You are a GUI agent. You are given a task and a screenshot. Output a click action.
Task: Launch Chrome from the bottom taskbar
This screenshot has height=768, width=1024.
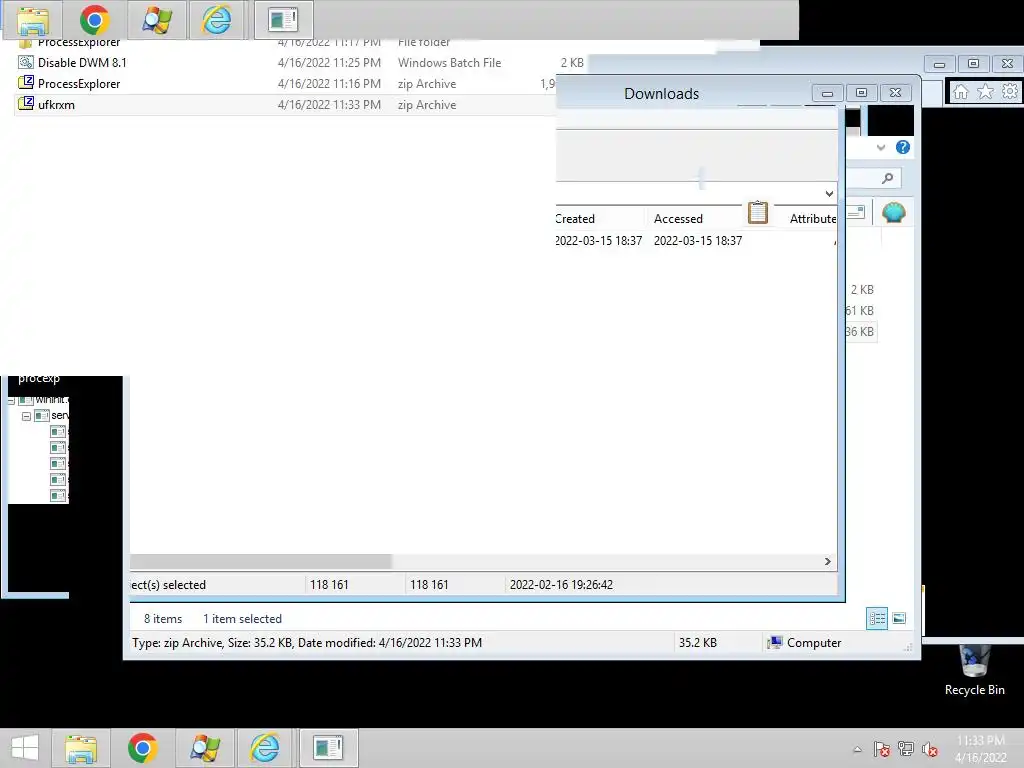(142, 748)
